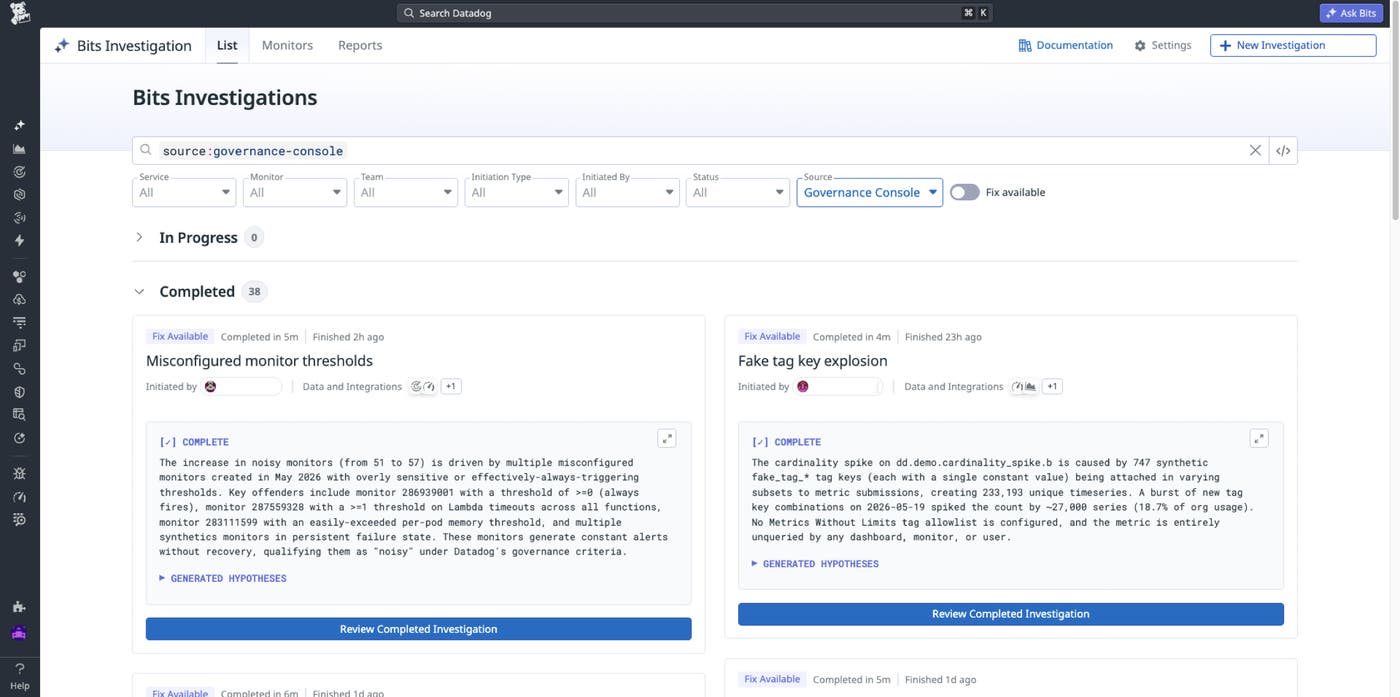Image resolution: width=1400 pixels, height=697 pixels.
Task: Click the Bits Investigation header title
Action: (x=134, y=45)
